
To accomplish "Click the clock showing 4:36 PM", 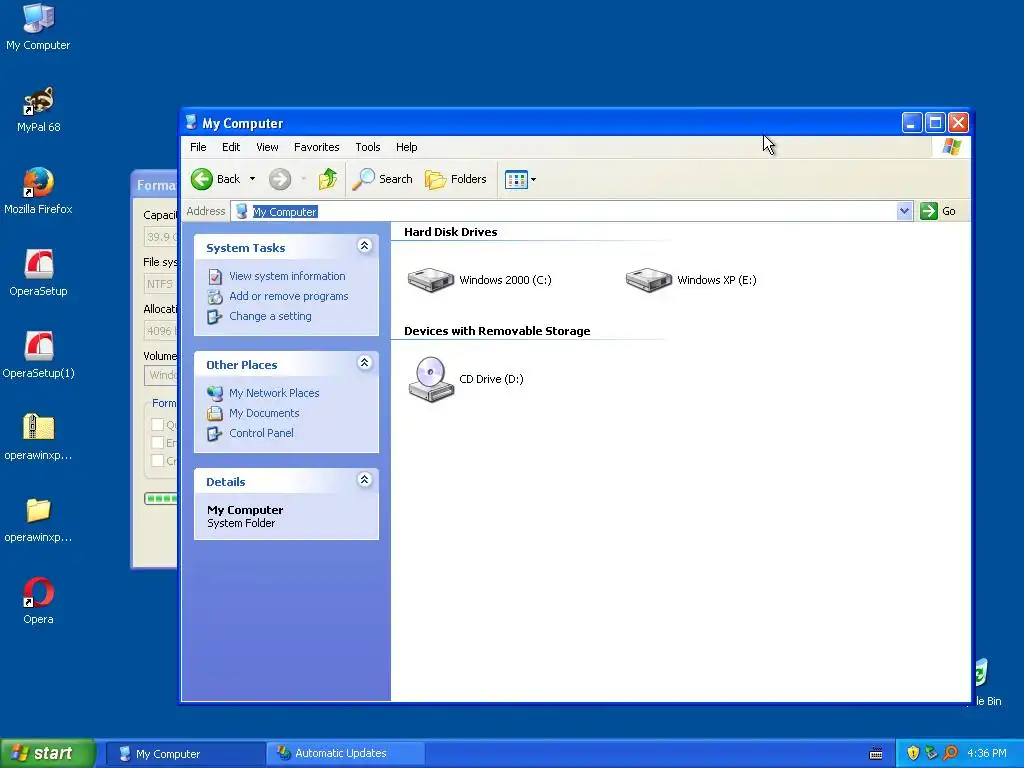I will [987, 754].
